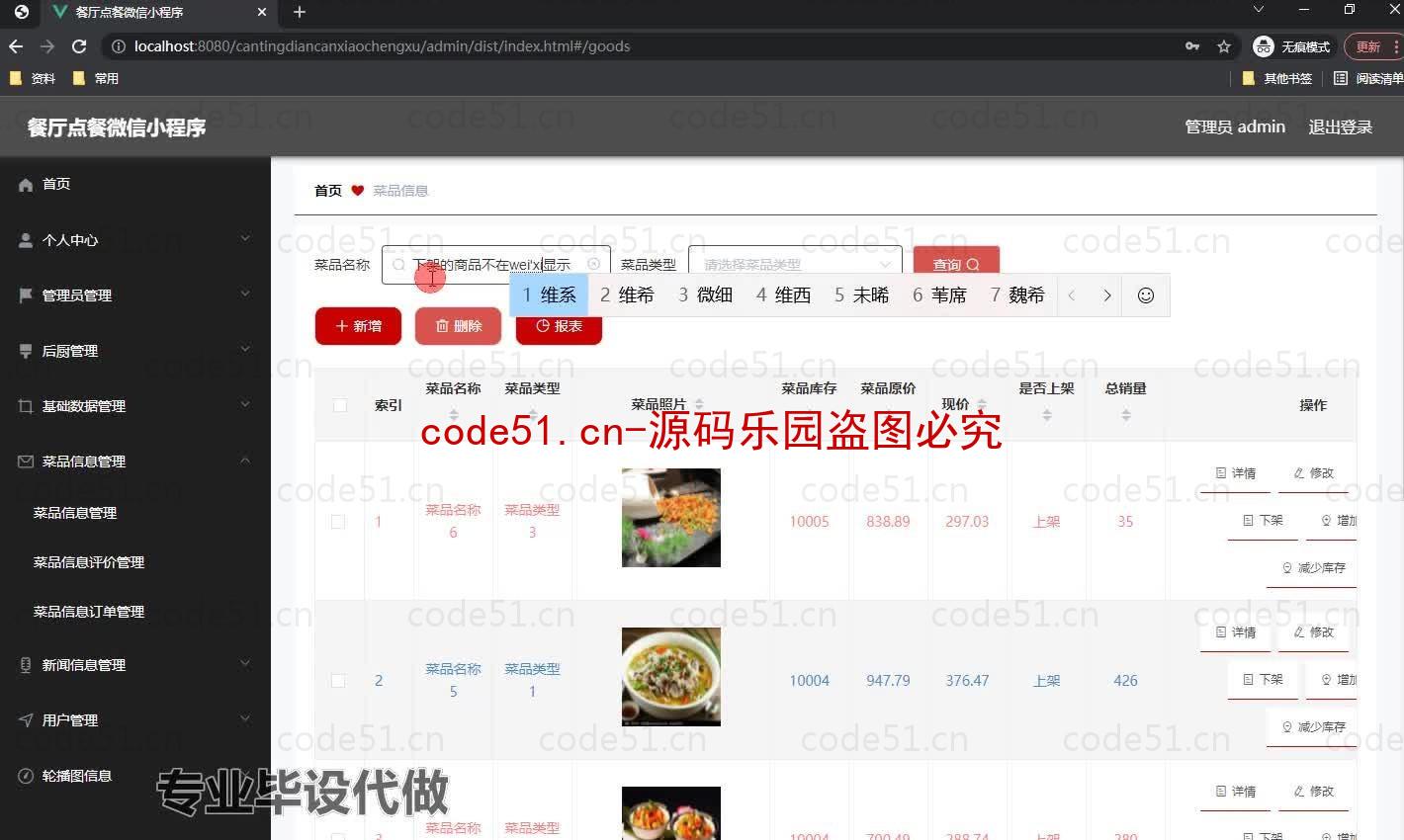1404x840 pixels.
Task: Choose IME candidate 3 微细
Action: coord(705,294)
